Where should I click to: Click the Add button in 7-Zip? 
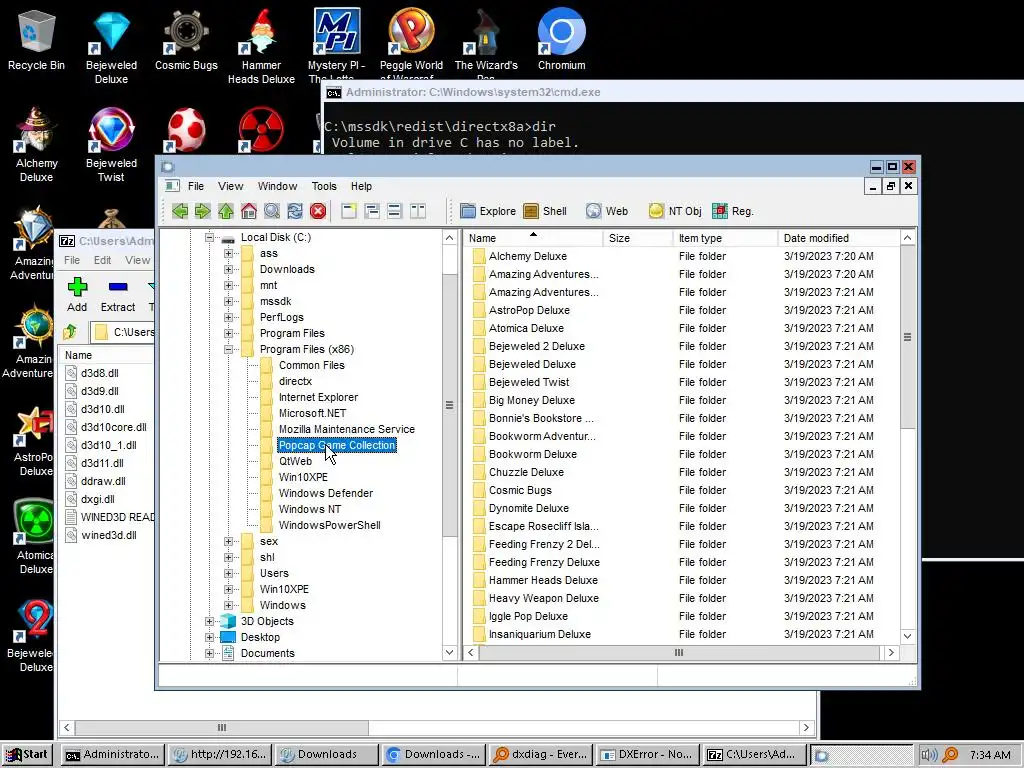[77, 295]
